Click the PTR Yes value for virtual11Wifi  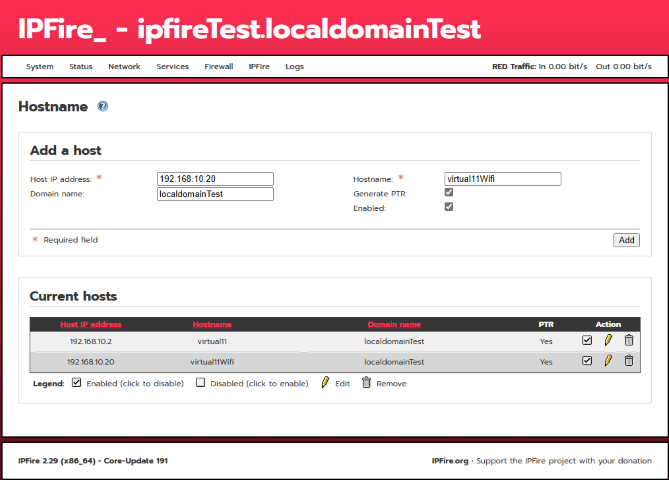[x=546, y=362]
